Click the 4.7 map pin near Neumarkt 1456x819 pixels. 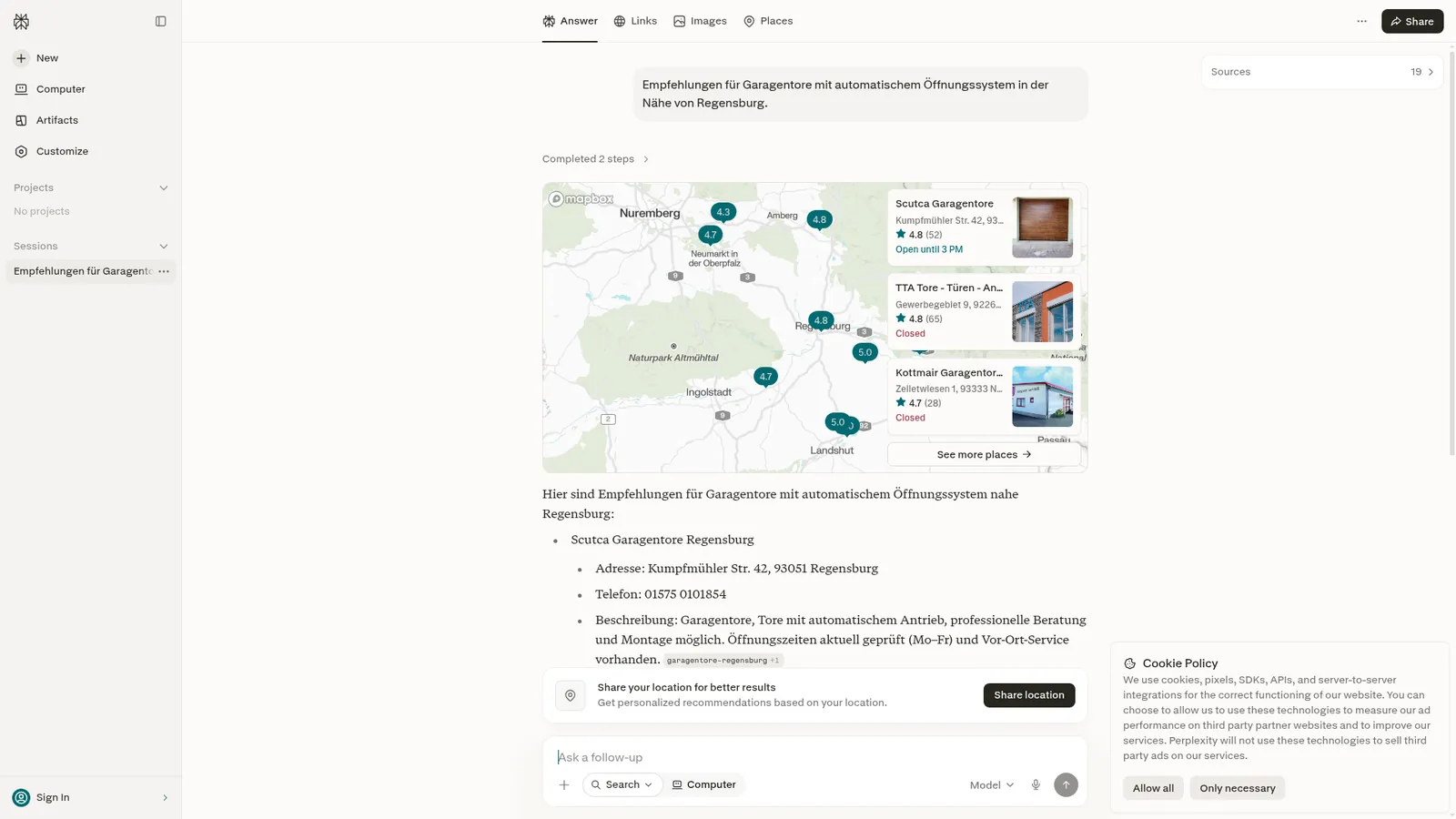[x=711, y=235]
